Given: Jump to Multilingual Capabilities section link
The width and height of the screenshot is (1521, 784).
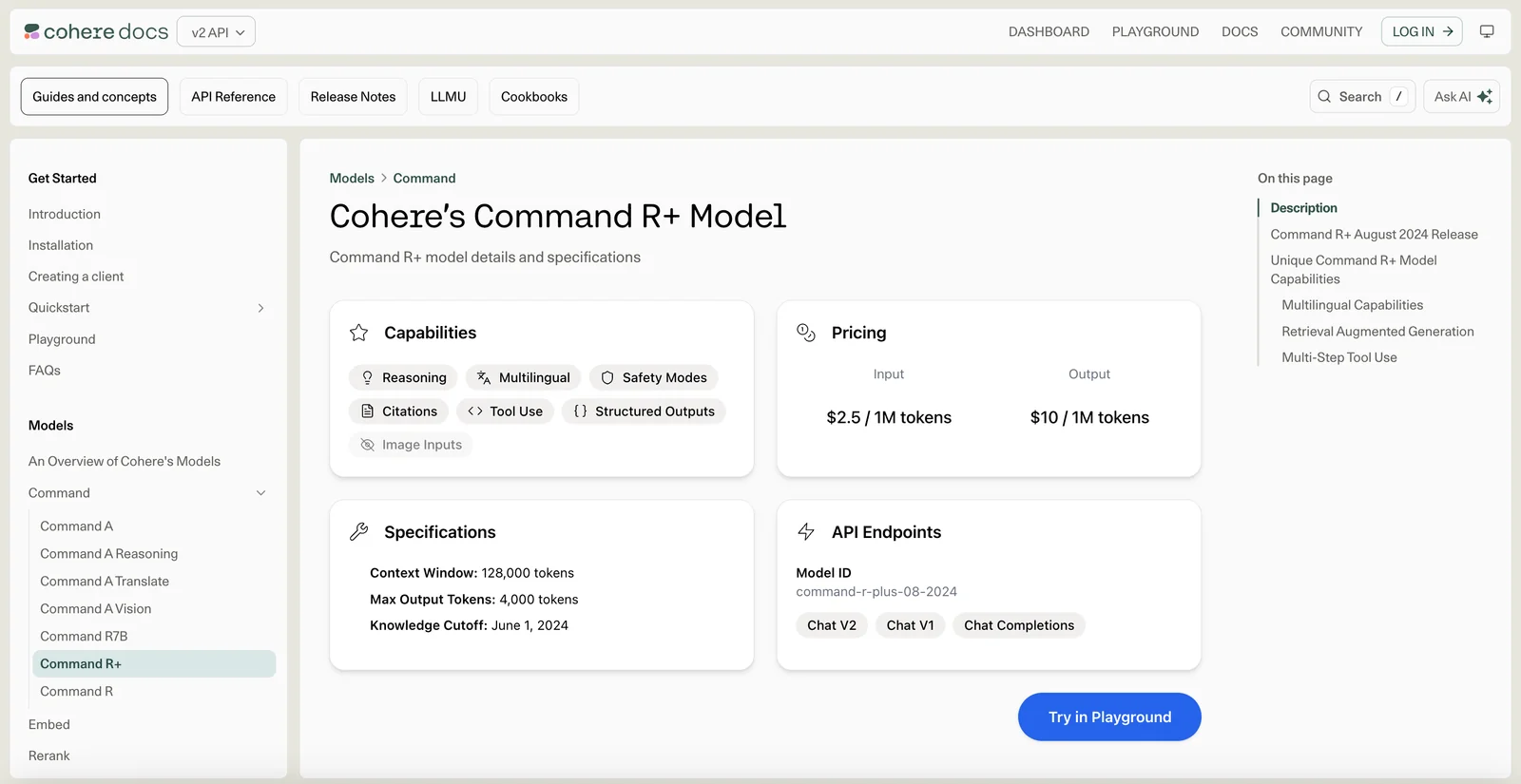Looking at the screenshot, I should [1352, 305].
